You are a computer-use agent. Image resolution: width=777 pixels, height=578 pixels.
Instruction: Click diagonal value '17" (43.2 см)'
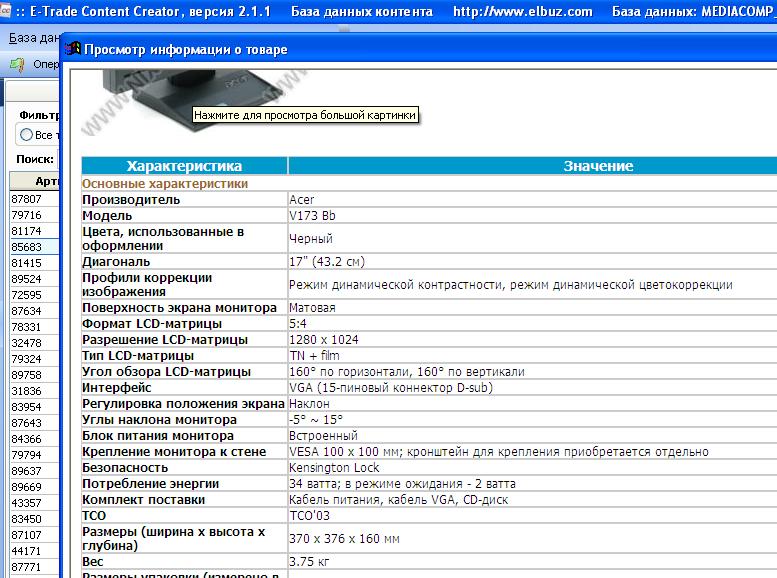327,261
